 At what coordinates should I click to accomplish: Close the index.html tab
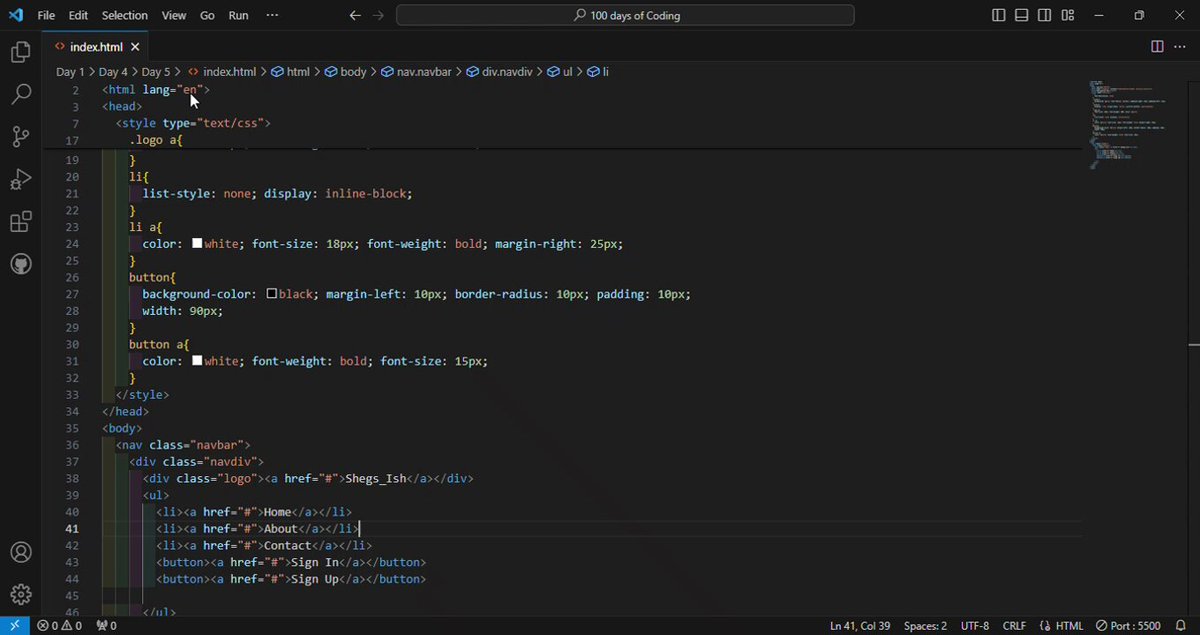(135, 47)
